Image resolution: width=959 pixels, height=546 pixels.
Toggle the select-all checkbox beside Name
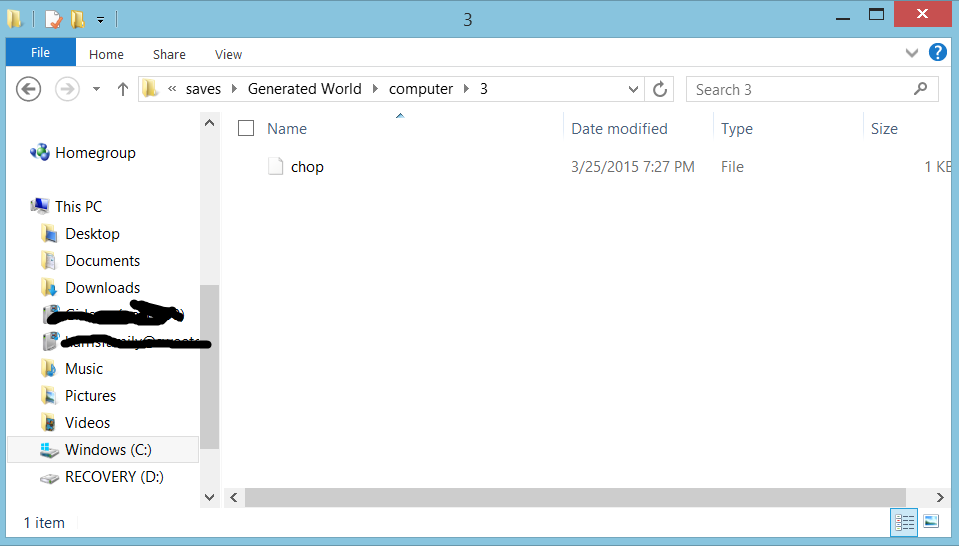coord(246,128)
